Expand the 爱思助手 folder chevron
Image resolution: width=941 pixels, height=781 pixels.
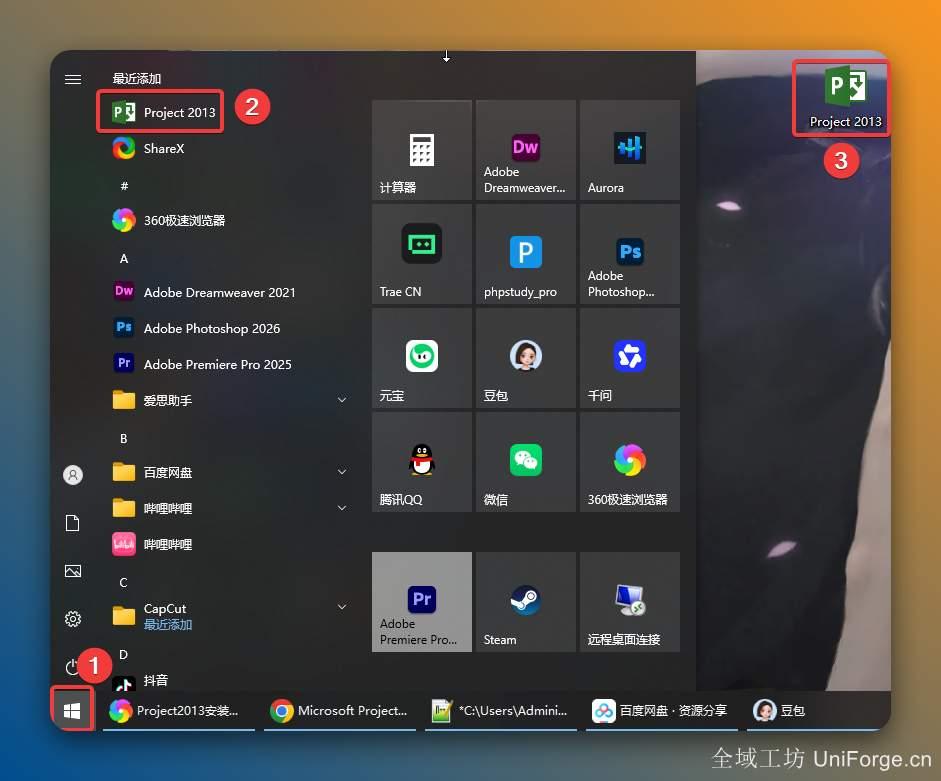click(341, 400)
